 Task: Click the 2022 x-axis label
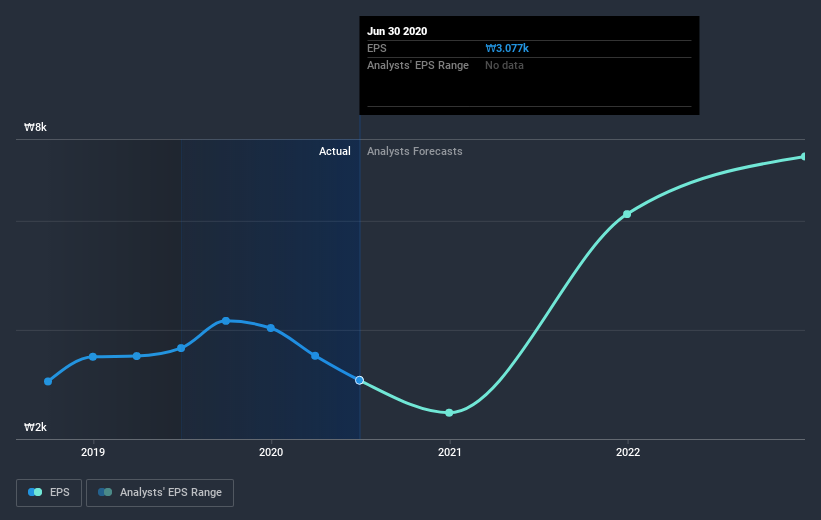coord(628,452)
